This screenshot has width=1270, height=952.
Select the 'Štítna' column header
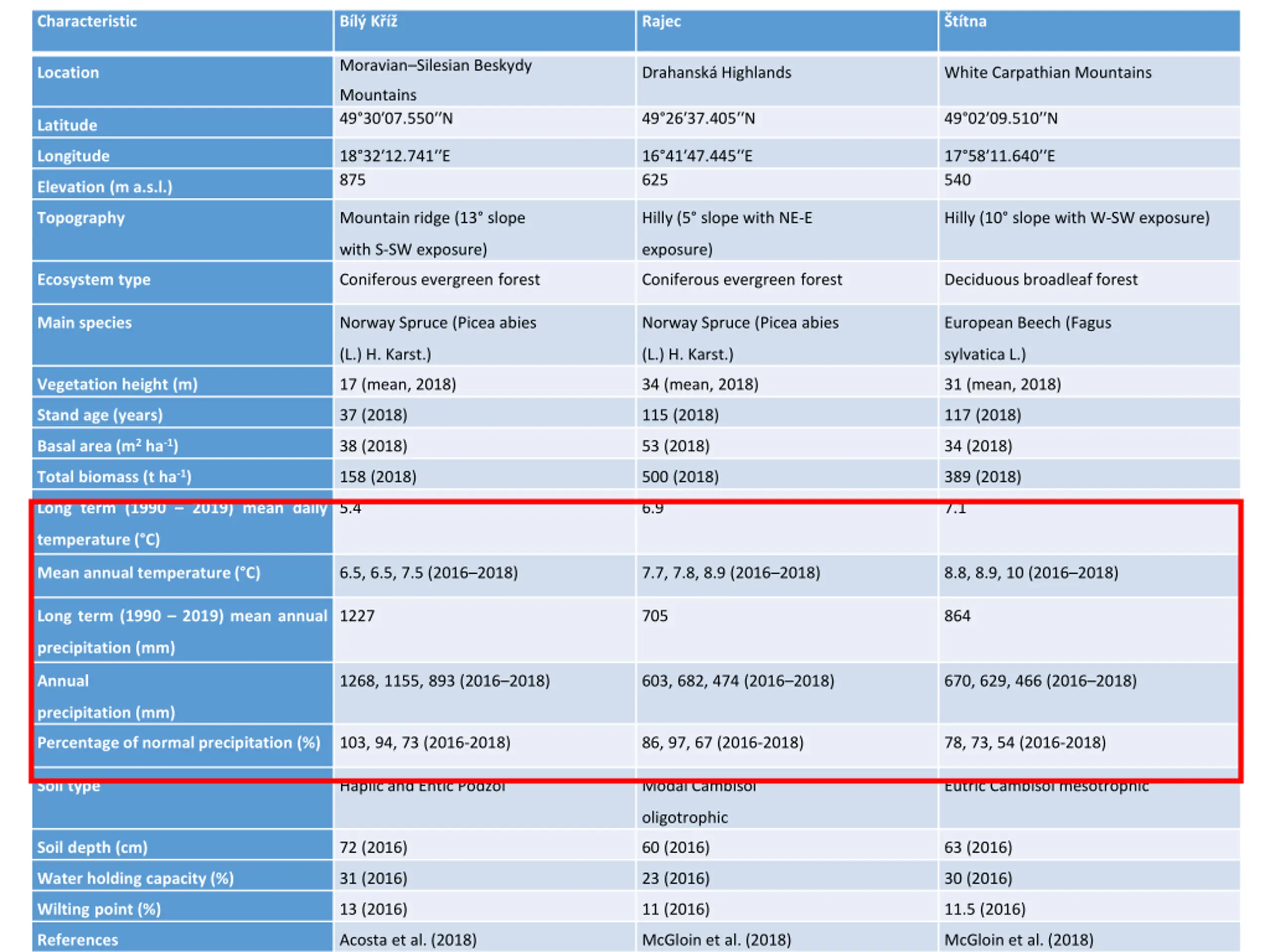(x=1089, y=30)
